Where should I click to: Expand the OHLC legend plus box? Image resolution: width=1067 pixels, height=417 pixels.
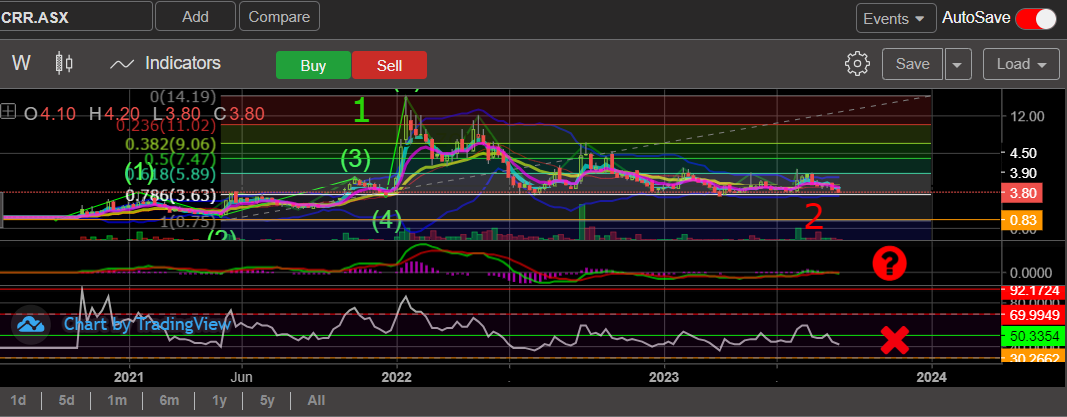(x=8, y=111)
